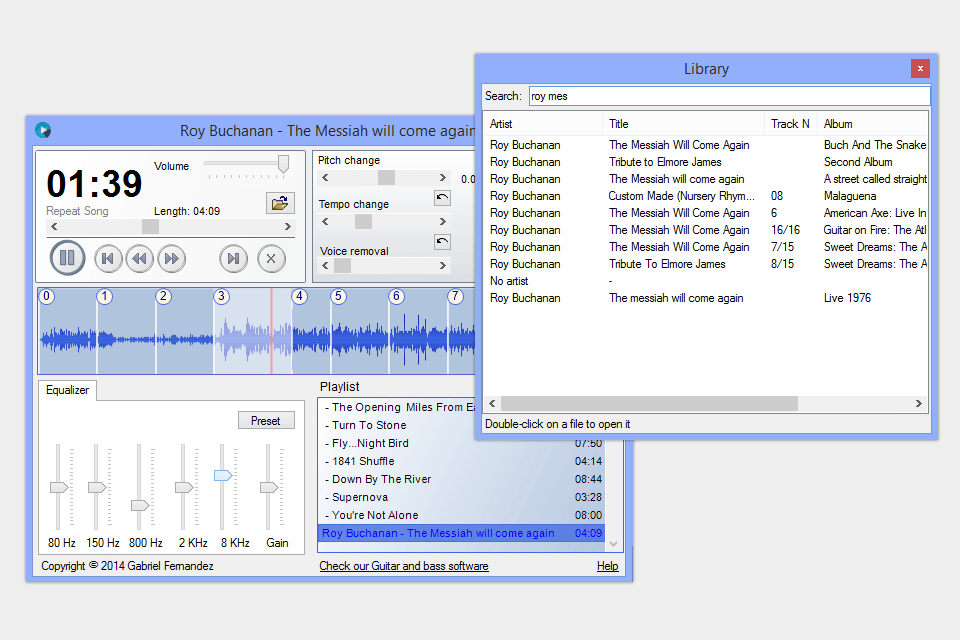Click the round X stop button
This screenshot has height=640, width=960.
pos(271,259)
